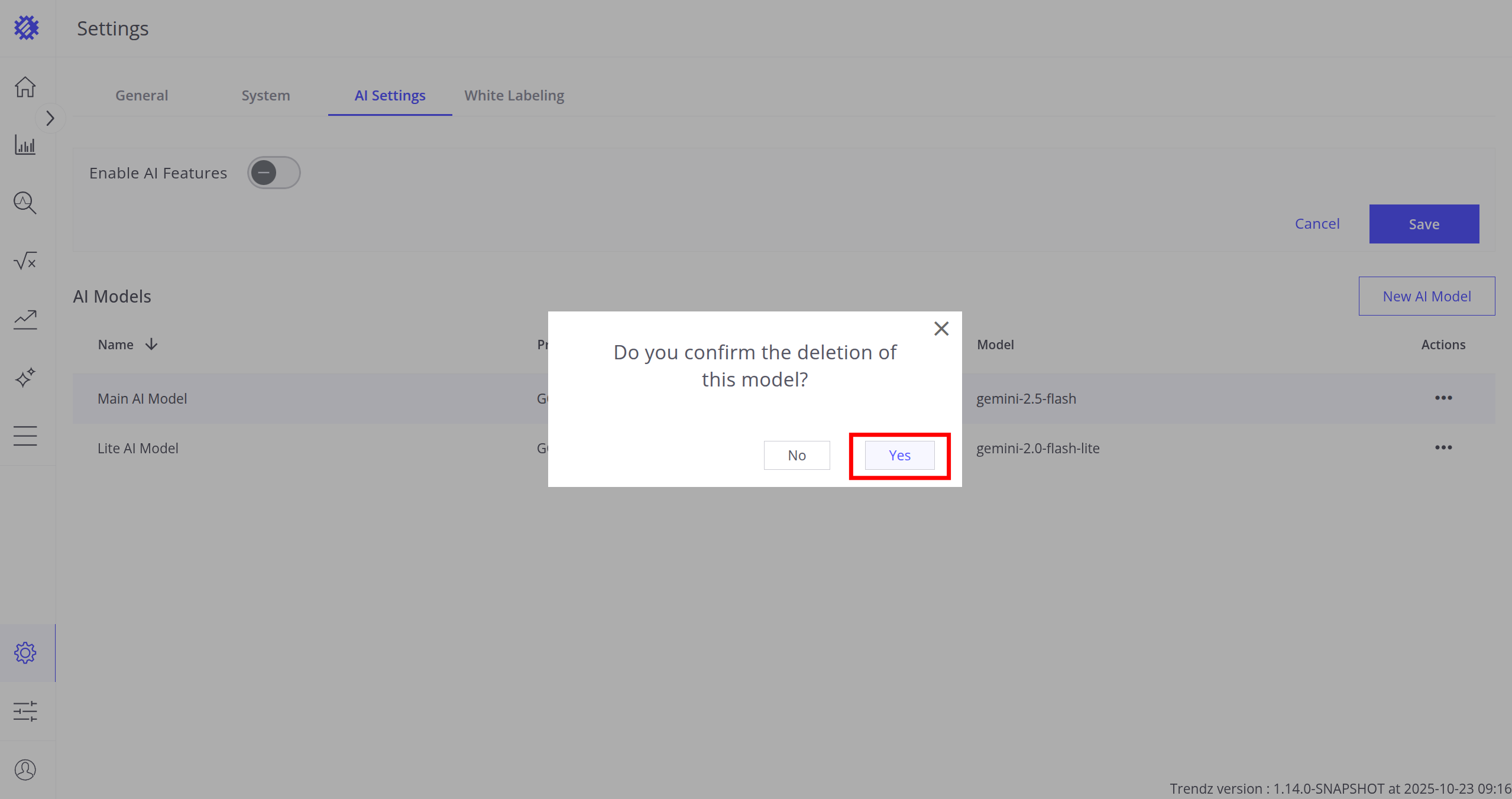
Task: Open the bar chart visualizations icon
Action: coord(25,145)
